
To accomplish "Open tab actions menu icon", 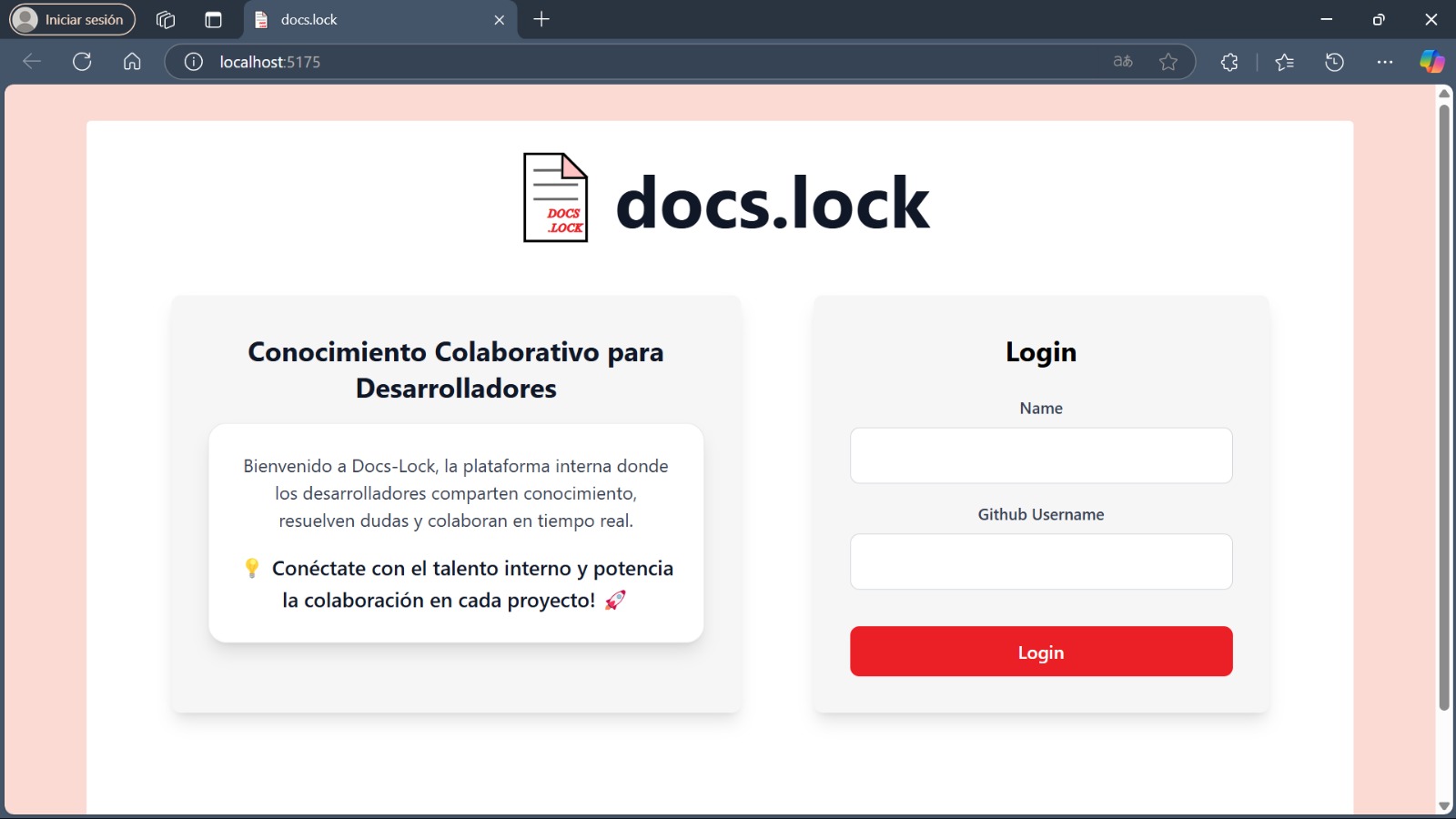I will point(213,19).
